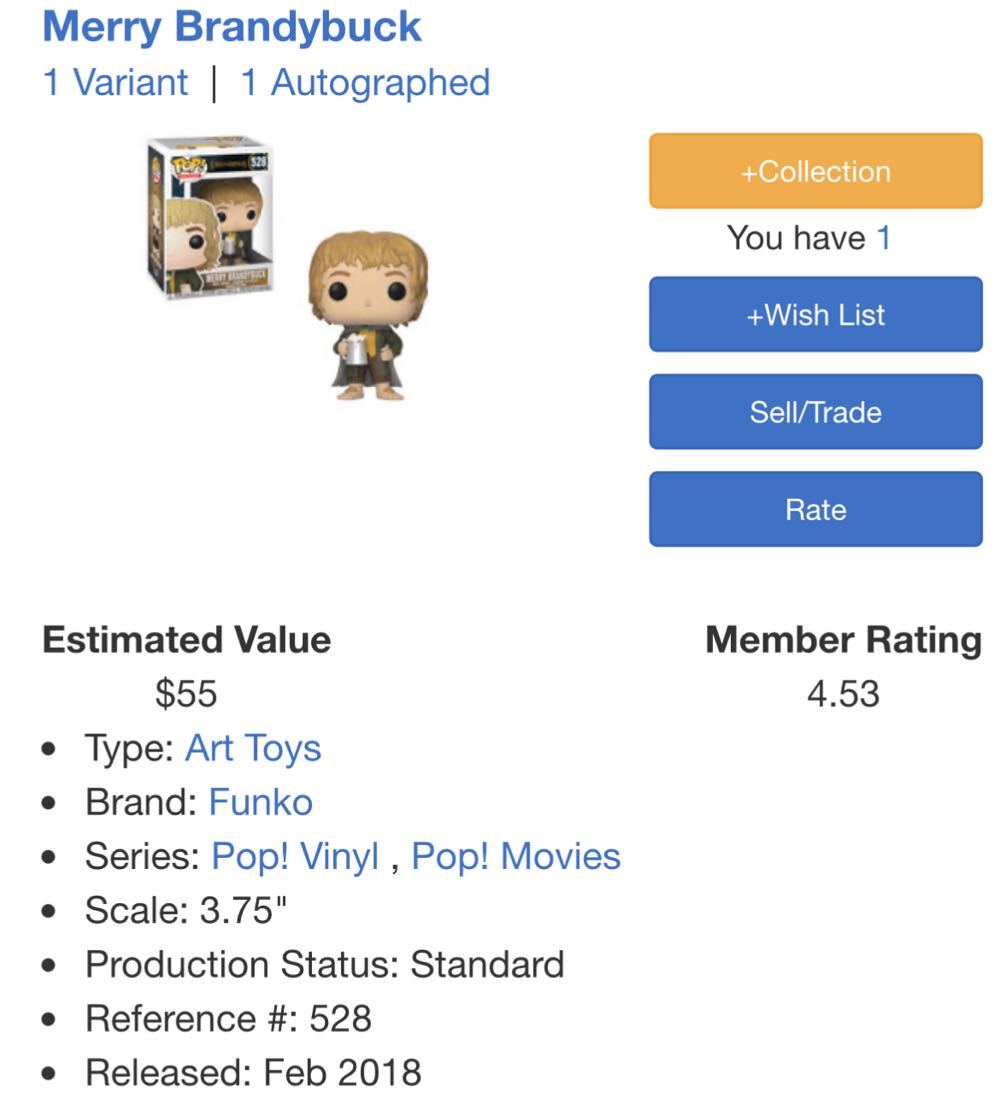Click the Sell/Trade button

(814, 411)
